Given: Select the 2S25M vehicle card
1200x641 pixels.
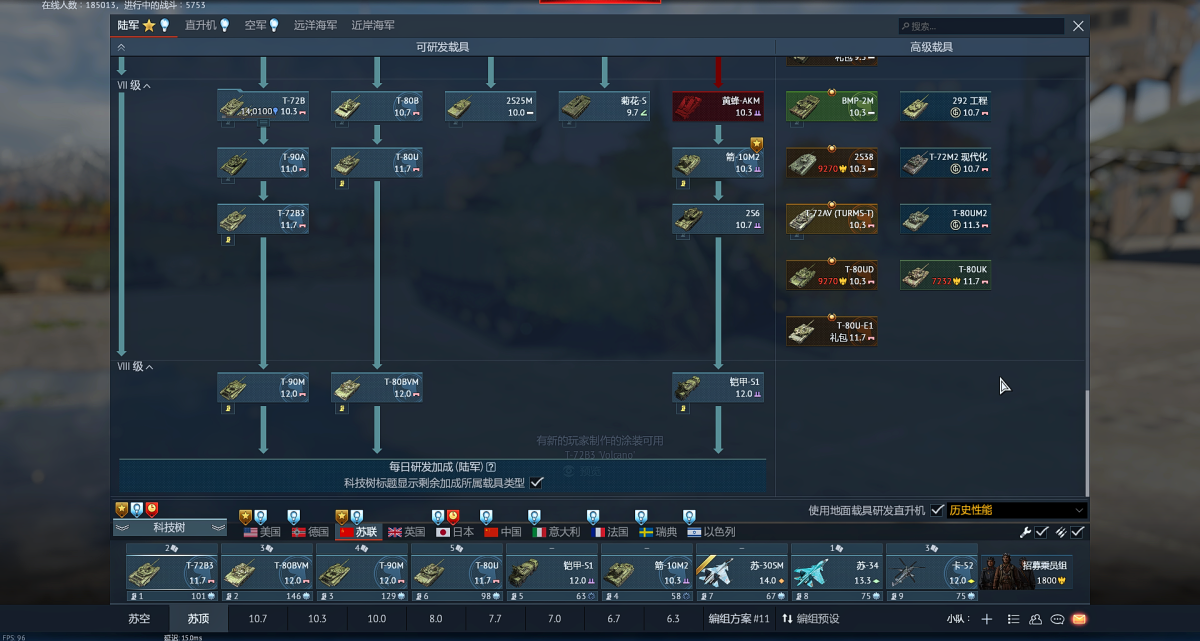Looking at the screenshot, I should [x=490, y=106].
